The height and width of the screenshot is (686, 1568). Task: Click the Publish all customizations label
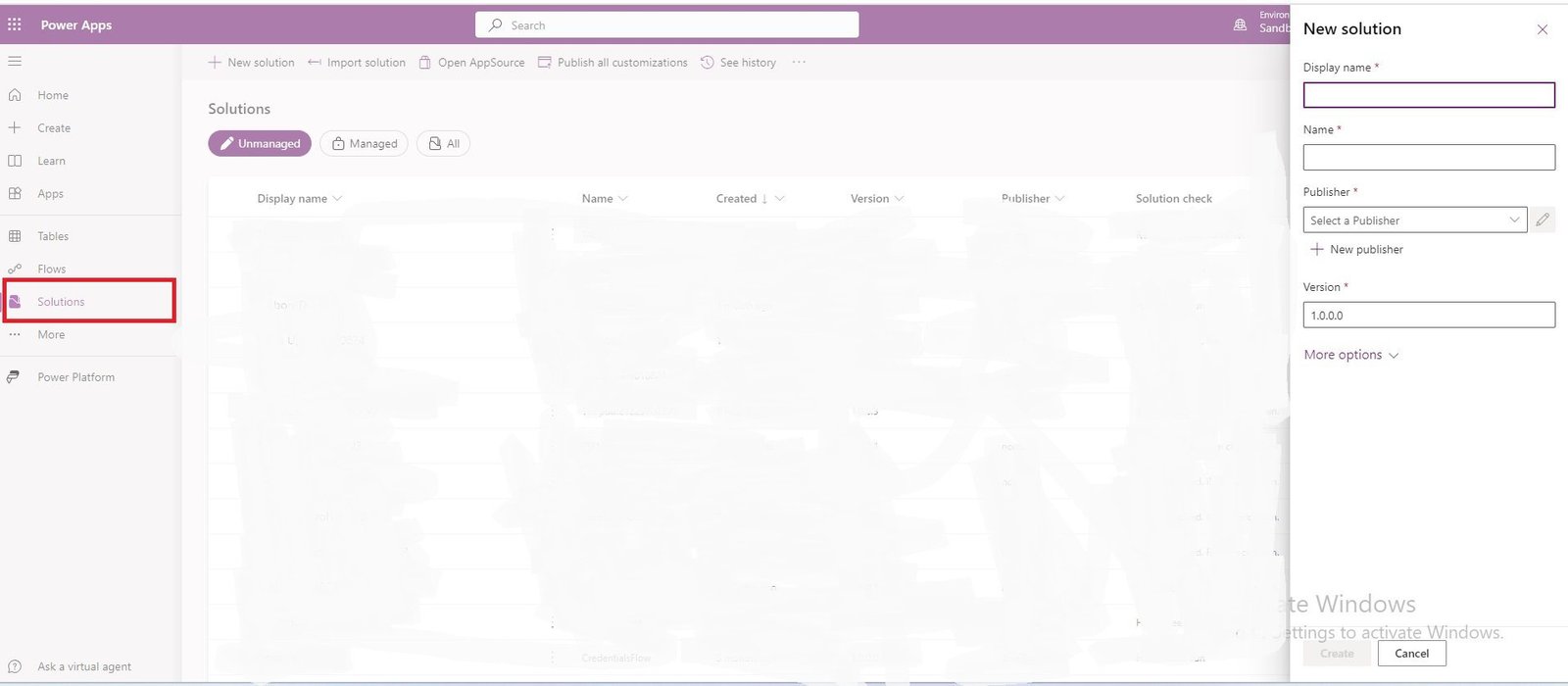point(622,62)
